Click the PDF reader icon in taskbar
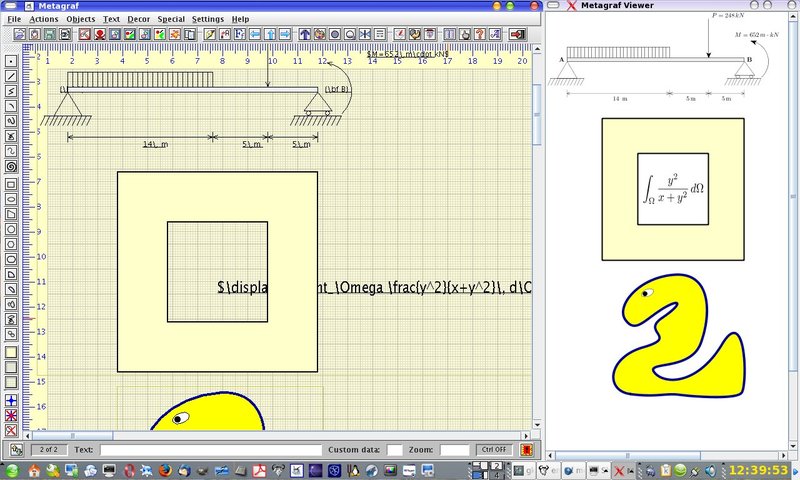Screen dimensions: 800x480 [259, 470]
